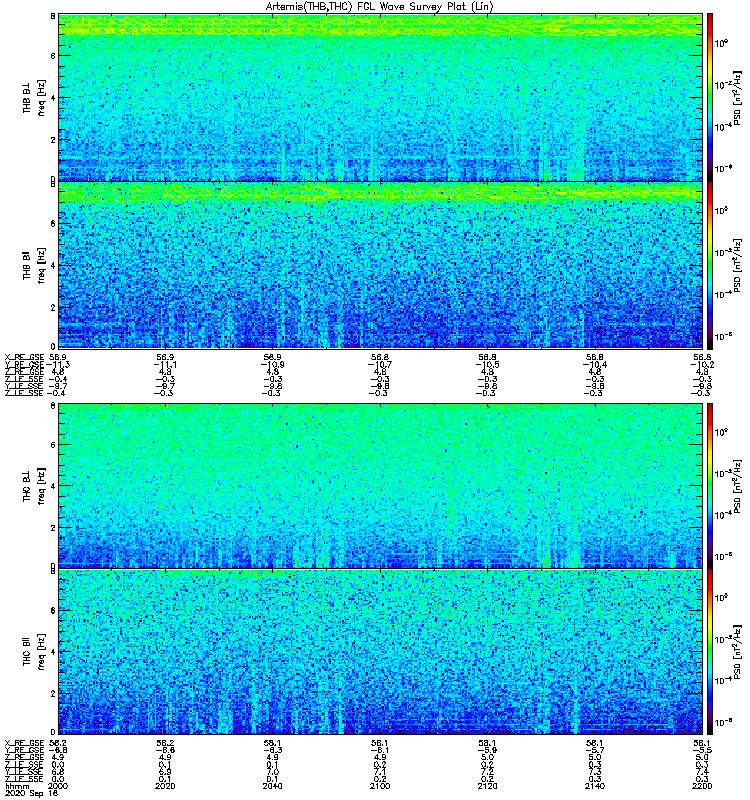The image size is (750, 800).
Task: Click the 'hhmm' row label
Action: pos(17,786)
